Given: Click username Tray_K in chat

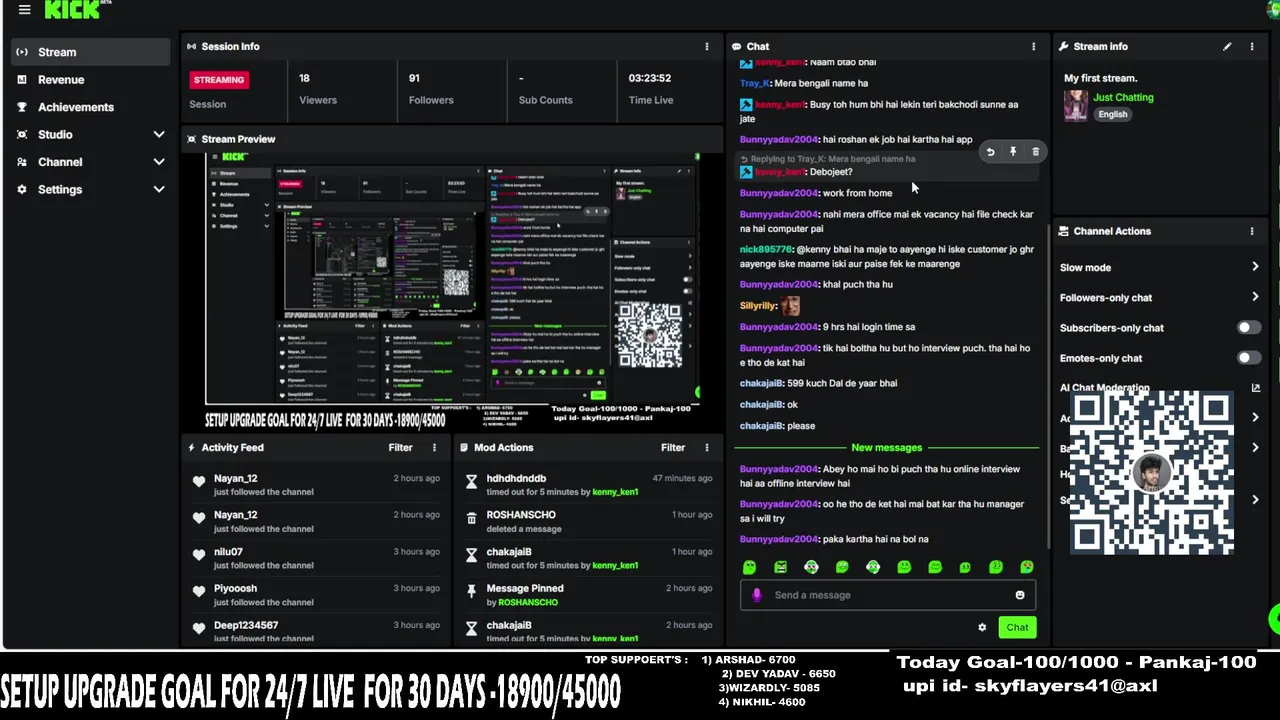Looking at the screenshot, I should [755, 84].
